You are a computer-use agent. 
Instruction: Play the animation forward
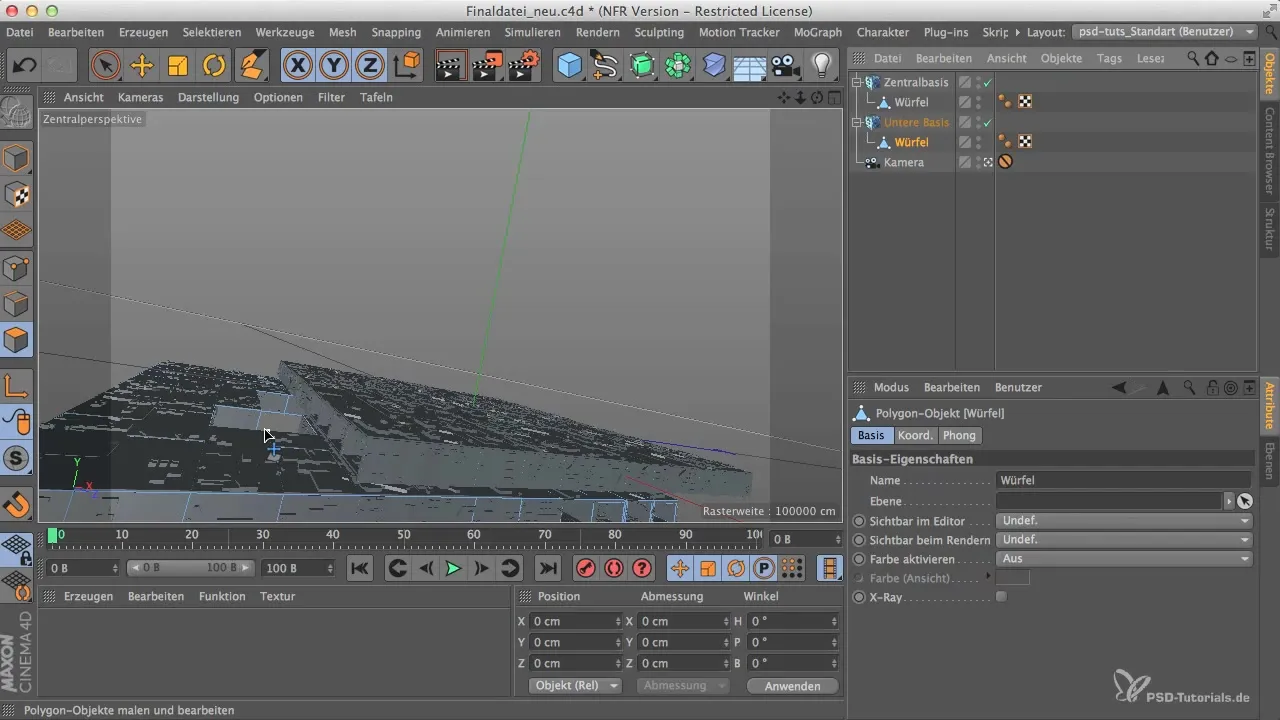453,568
